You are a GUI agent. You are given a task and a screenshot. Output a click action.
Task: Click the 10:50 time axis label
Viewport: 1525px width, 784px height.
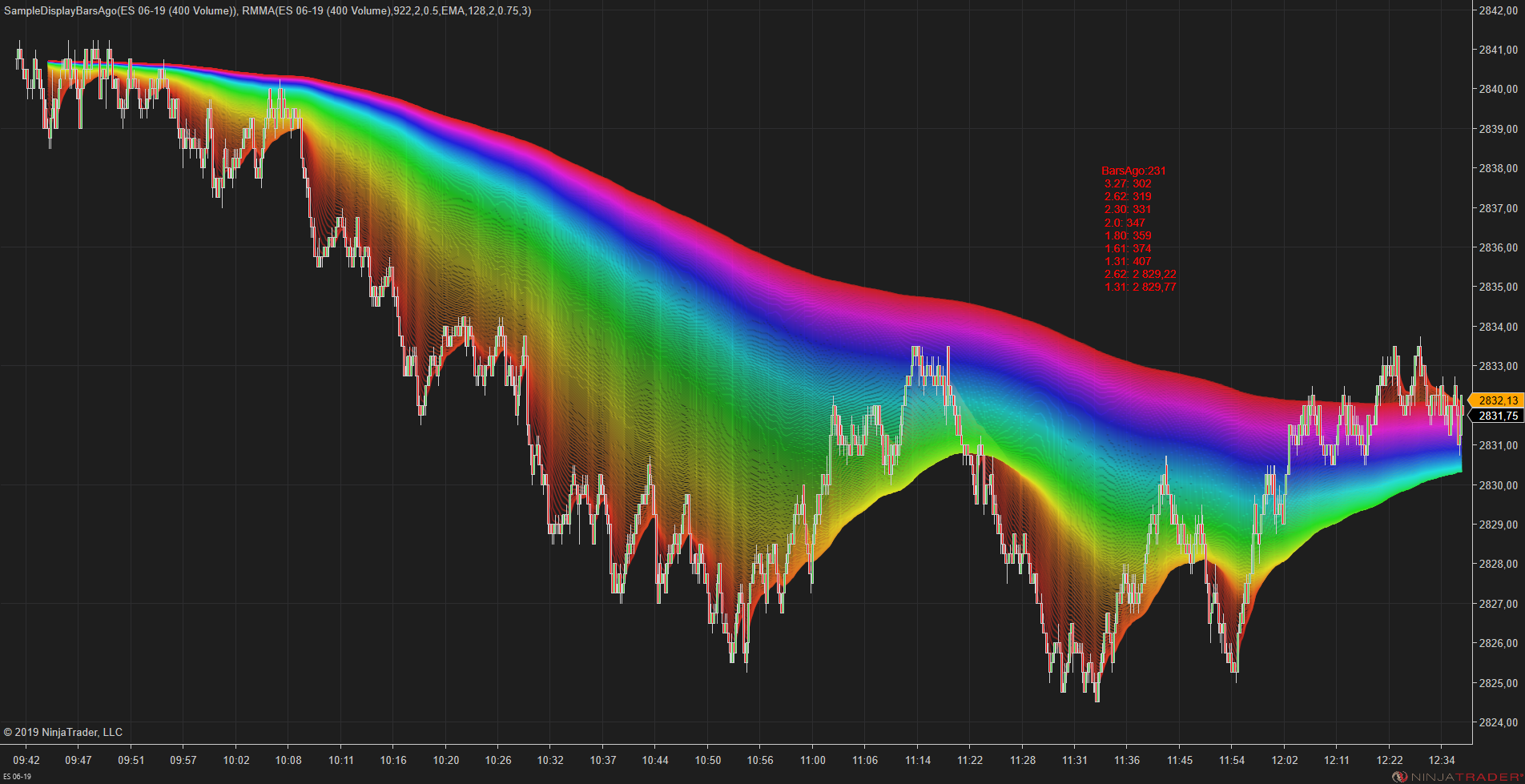pos(708,760)
